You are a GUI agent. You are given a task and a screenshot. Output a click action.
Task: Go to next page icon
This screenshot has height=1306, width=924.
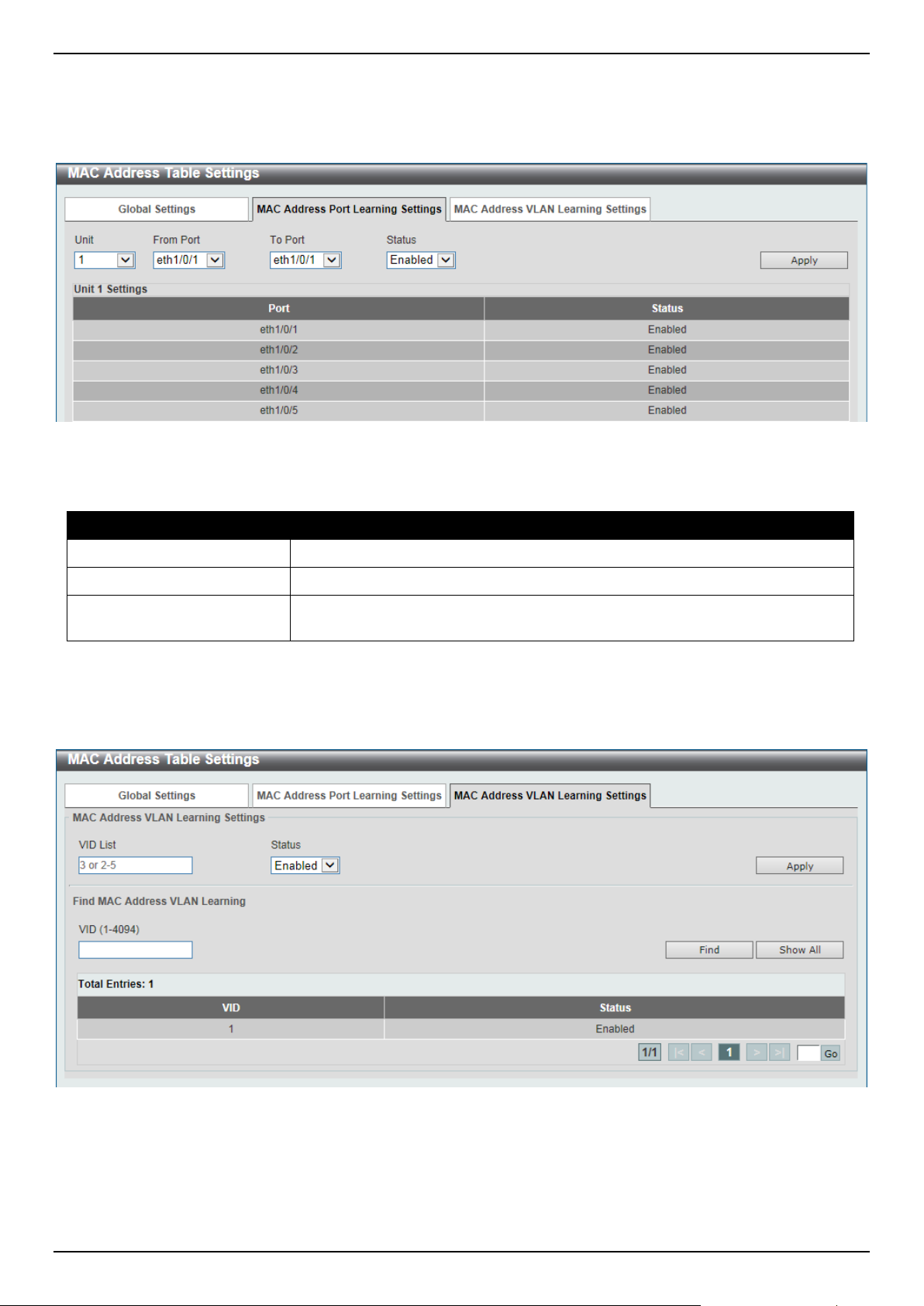click(x=757, y=1052)
